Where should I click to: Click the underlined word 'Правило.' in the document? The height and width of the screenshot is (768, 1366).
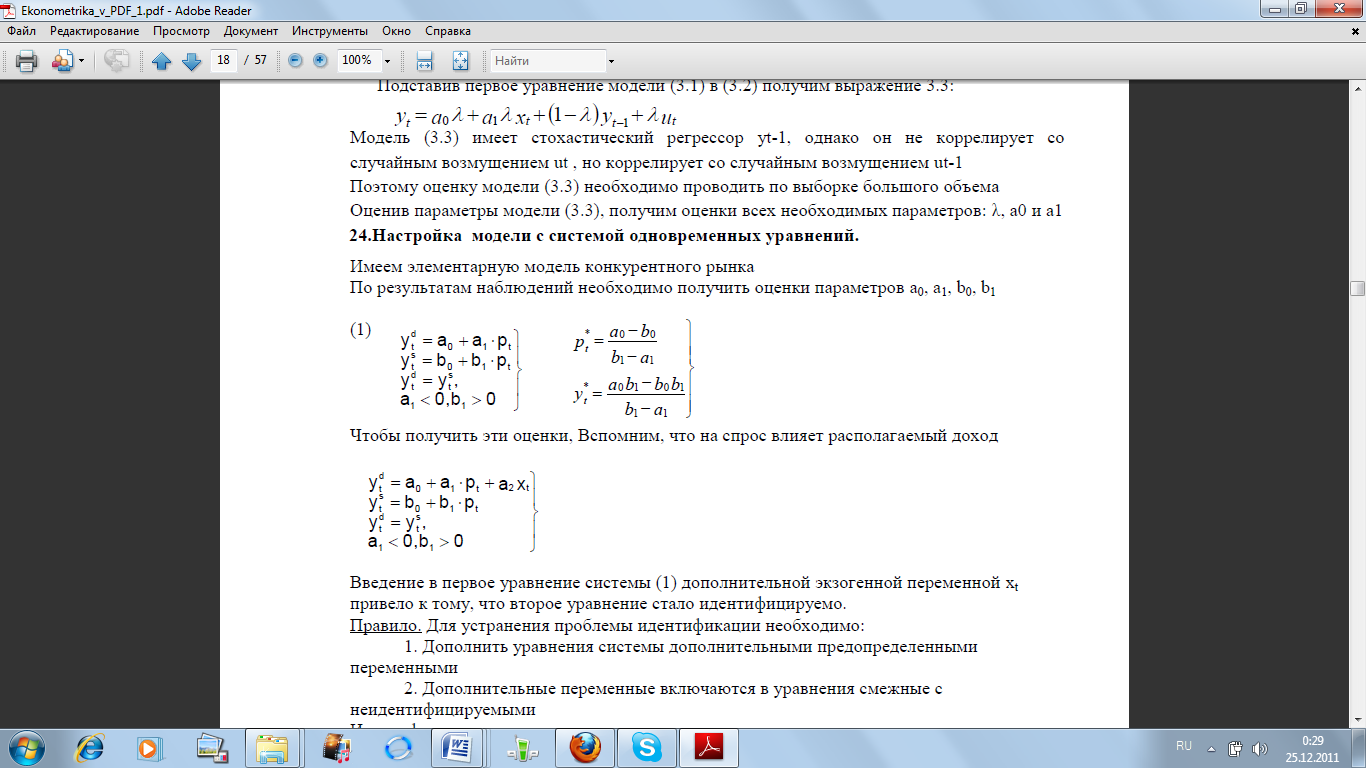[x=385, y=627]
